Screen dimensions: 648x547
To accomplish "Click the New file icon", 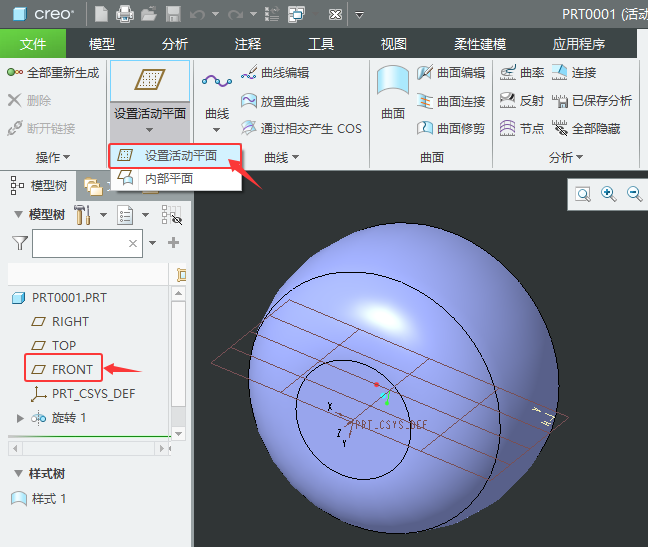I will 101,14.
